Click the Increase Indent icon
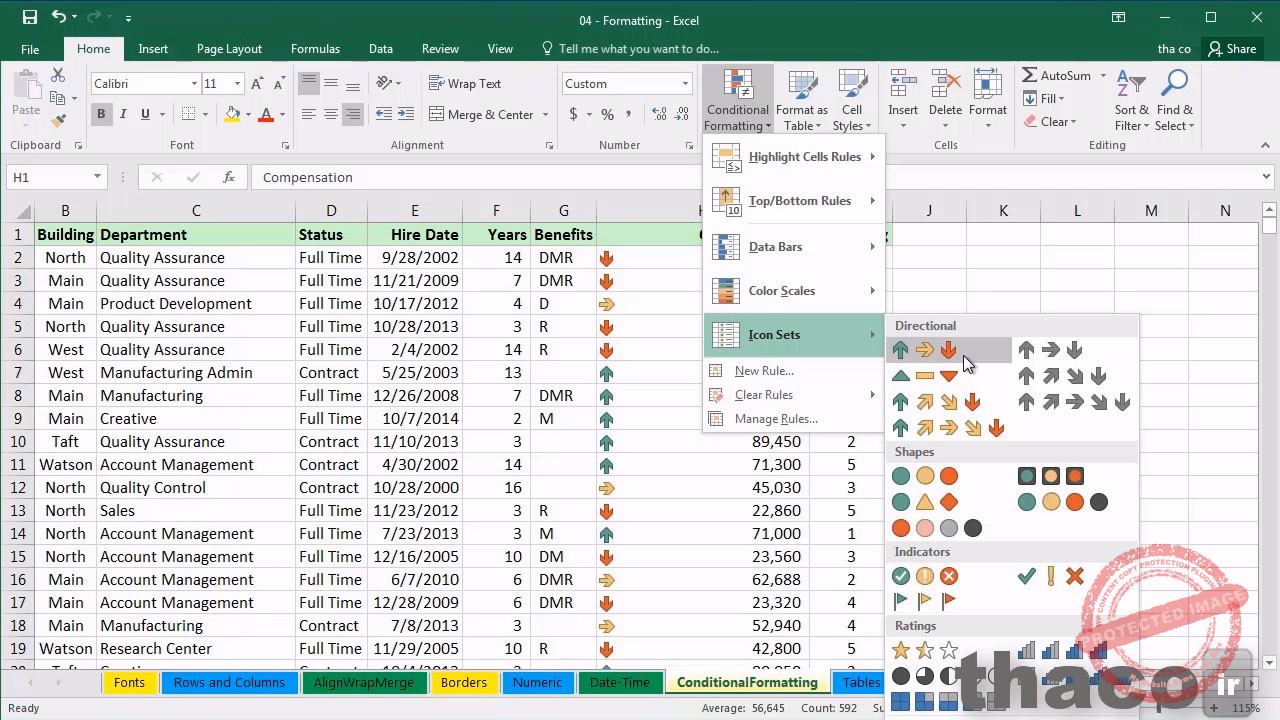This screenshot has width=1280, height=720. click(x=406, y=115)
